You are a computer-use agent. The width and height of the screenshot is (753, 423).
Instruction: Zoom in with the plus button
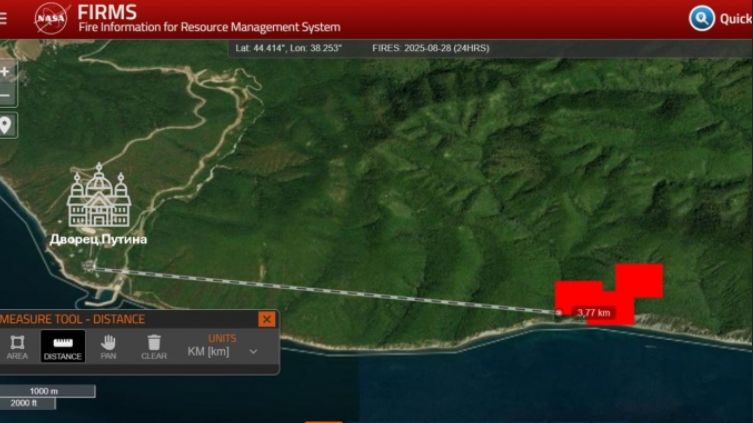(6, 72)
